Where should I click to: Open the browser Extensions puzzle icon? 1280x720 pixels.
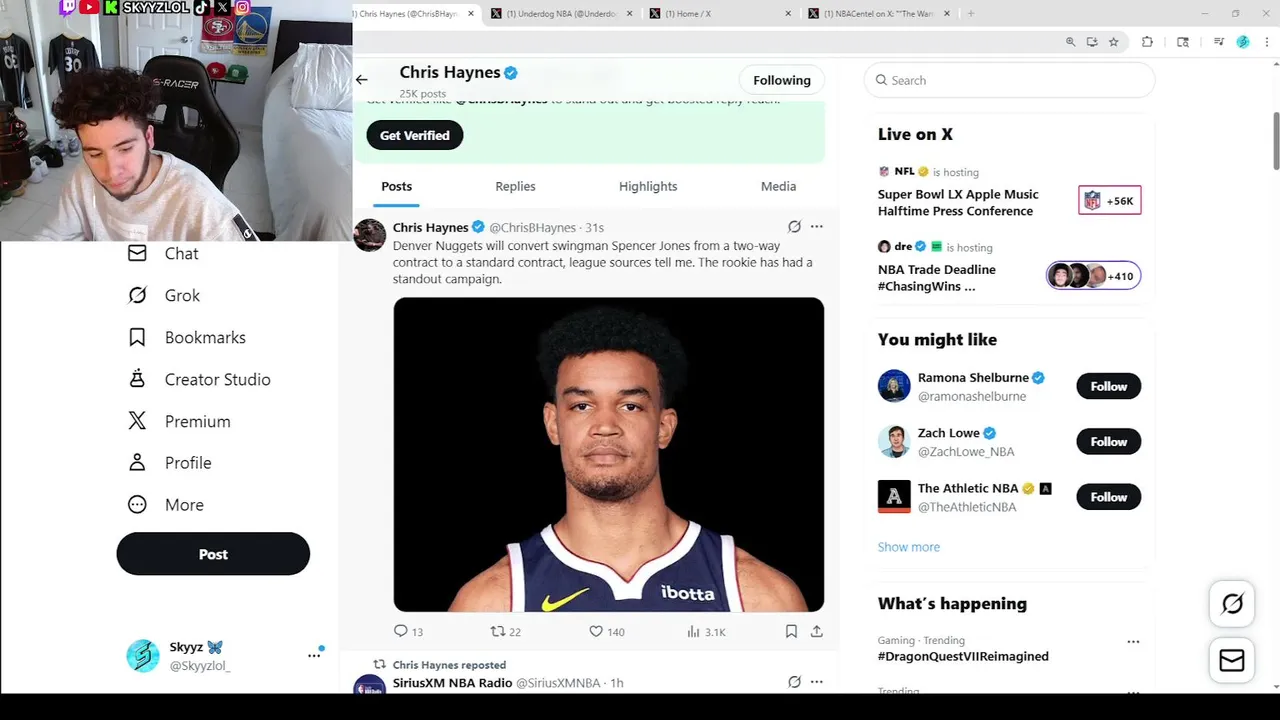(x=1147, y=42)
